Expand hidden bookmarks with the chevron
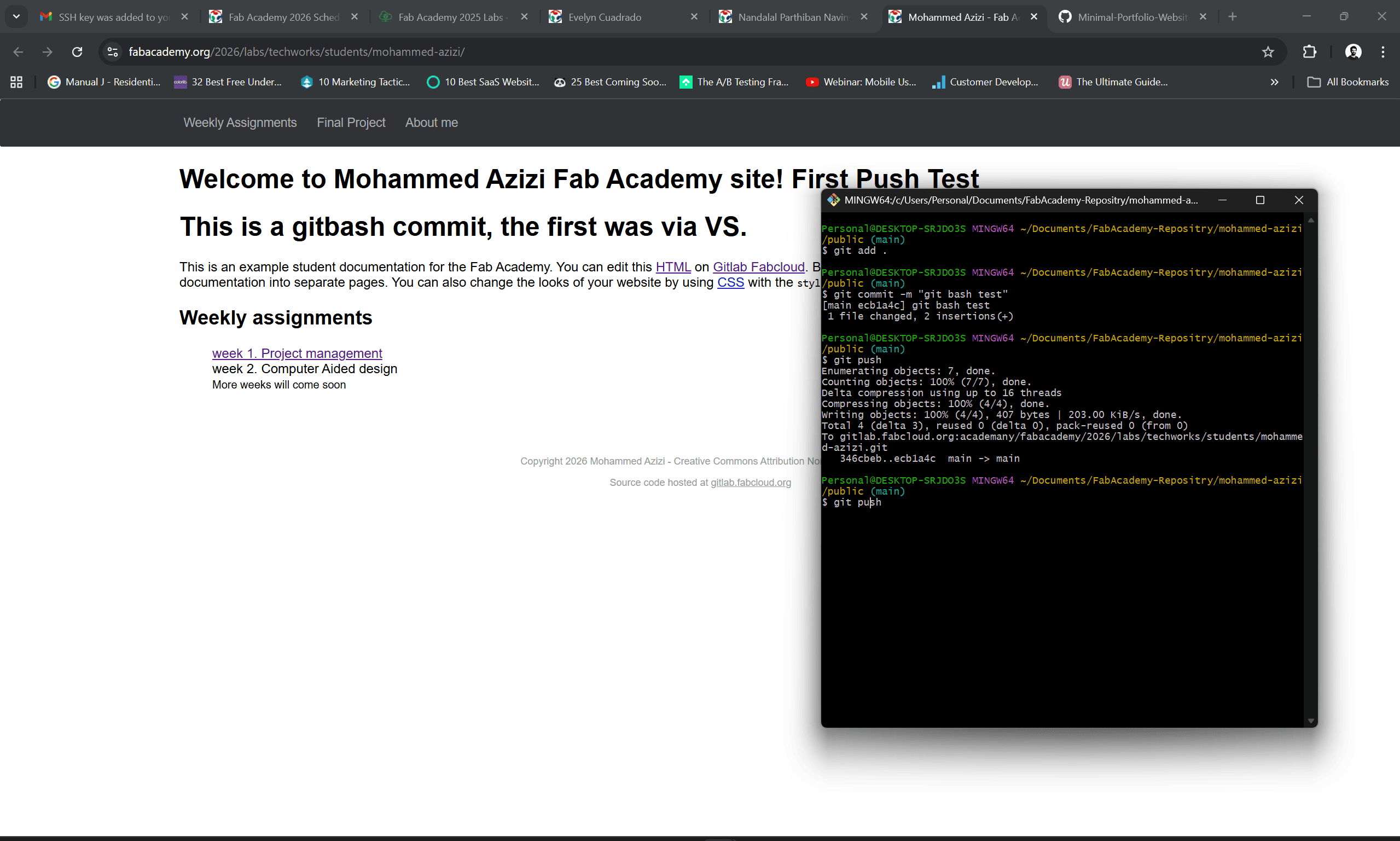 click(1274, 82)
